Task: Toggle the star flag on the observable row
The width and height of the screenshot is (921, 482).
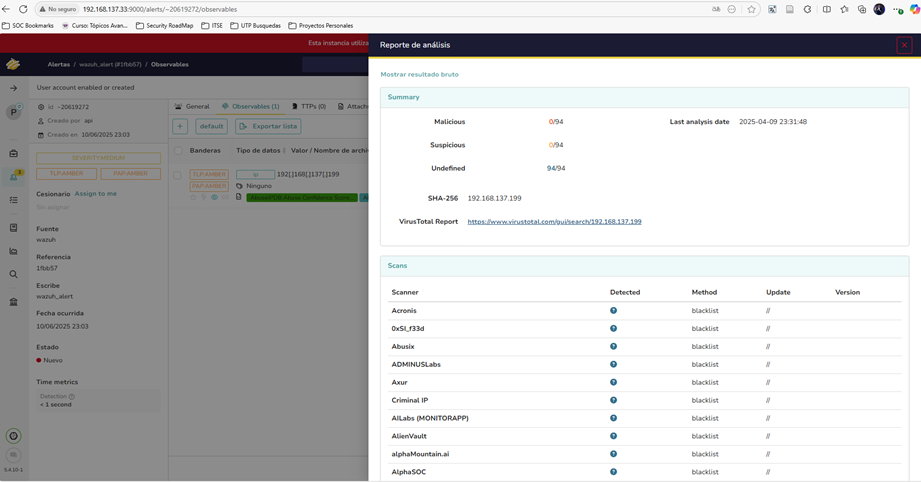Action: [193, 197]
